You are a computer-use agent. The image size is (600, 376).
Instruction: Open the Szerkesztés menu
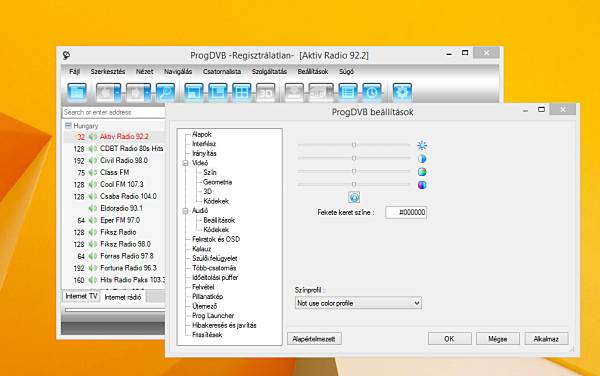click(x=108, y=72)
